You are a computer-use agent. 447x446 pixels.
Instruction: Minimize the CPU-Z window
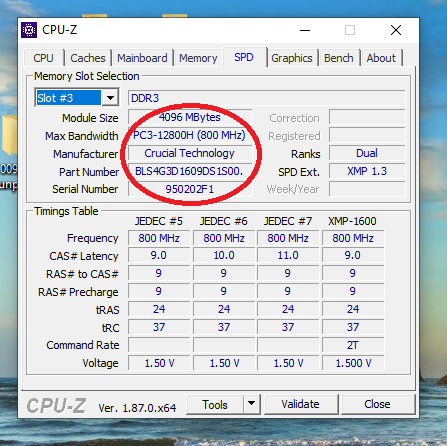(x=305, y=30)
